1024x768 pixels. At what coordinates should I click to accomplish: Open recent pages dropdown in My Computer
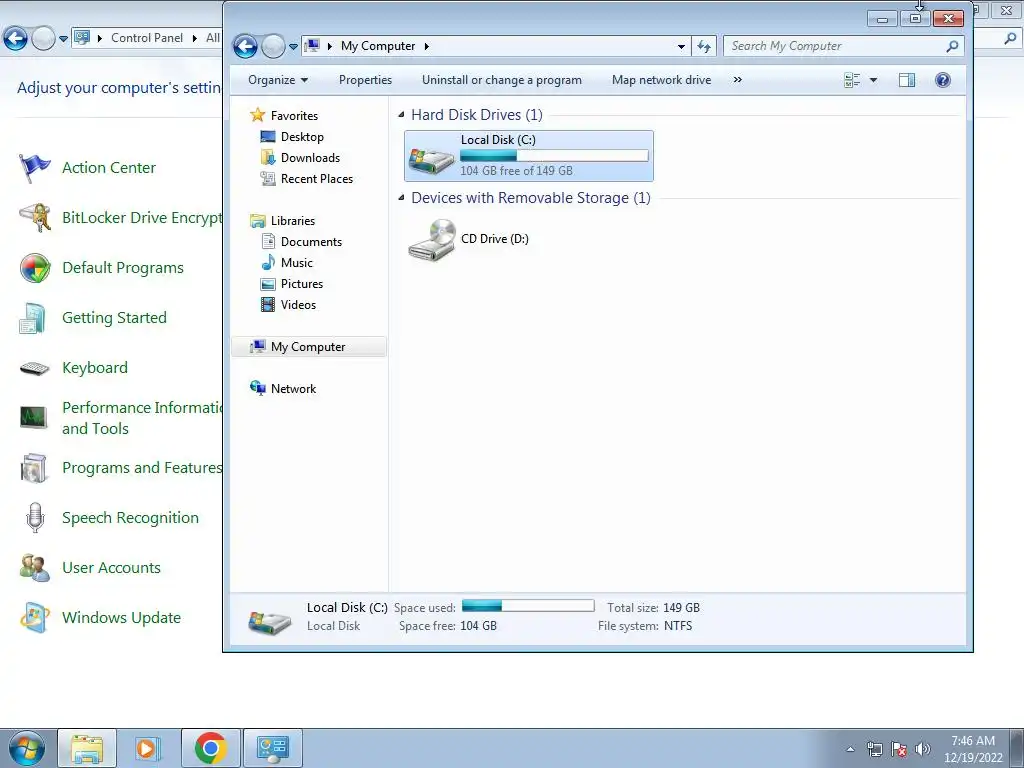293,46
